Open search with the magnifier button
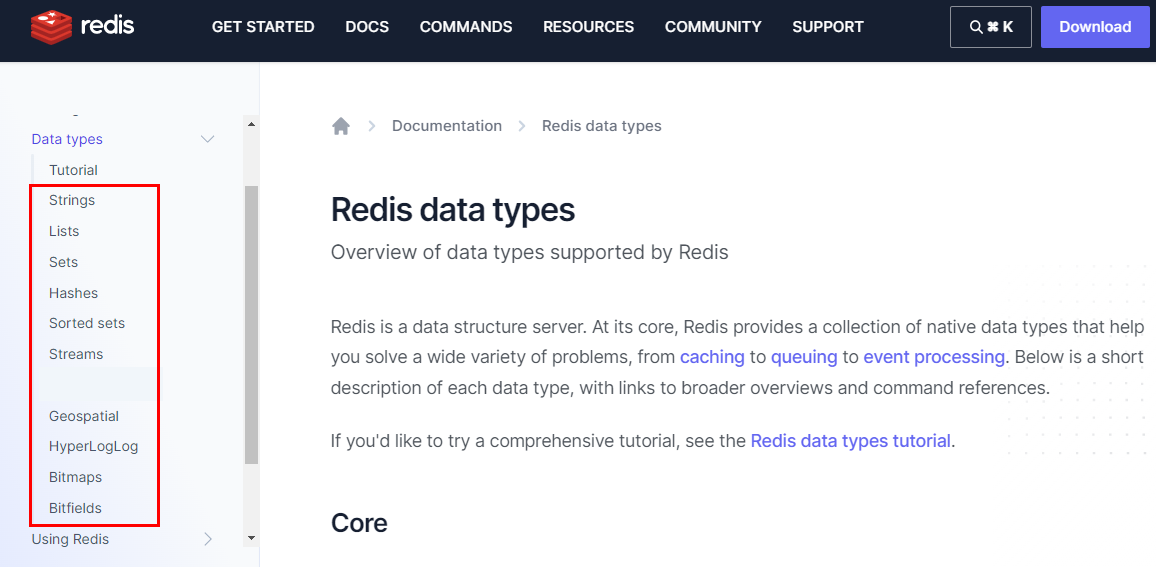 coord(990,27)
